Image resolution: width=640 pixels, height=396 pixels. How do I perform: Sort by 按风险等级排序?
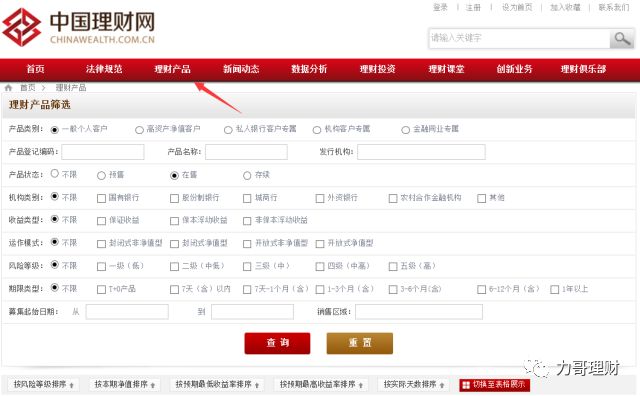[x=43, y=385]
